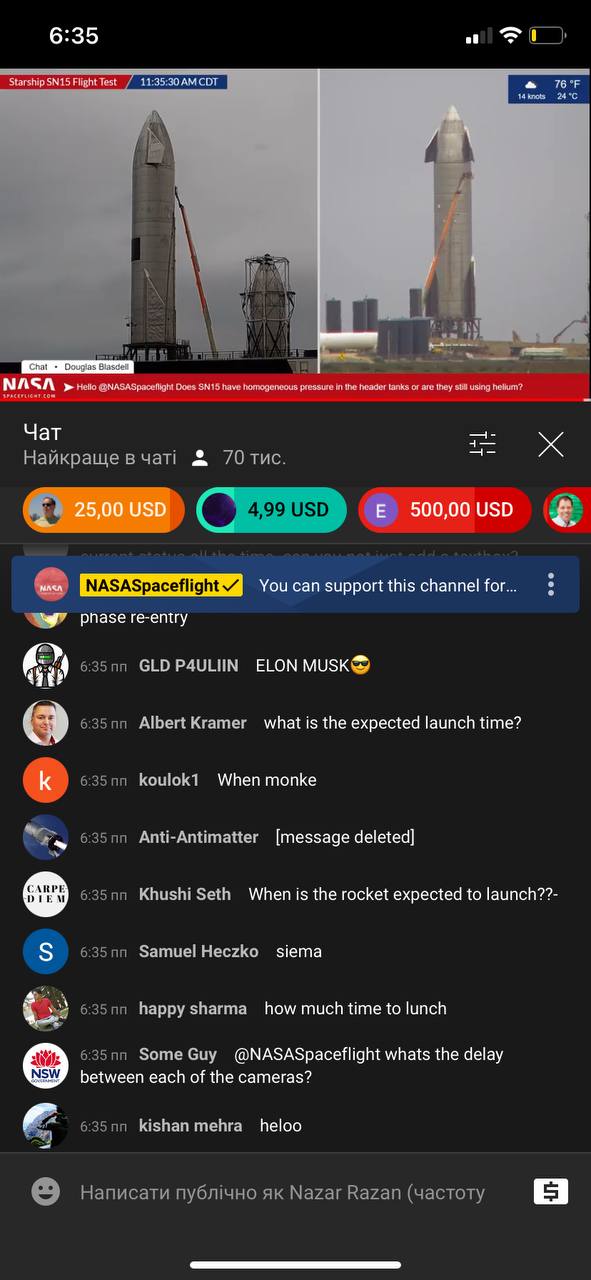Image resolution: width=591 pixels, height=1280 pixels.
Task: Select the 500,00 USD Super Chat chip
Action: [x=444, y=510]
